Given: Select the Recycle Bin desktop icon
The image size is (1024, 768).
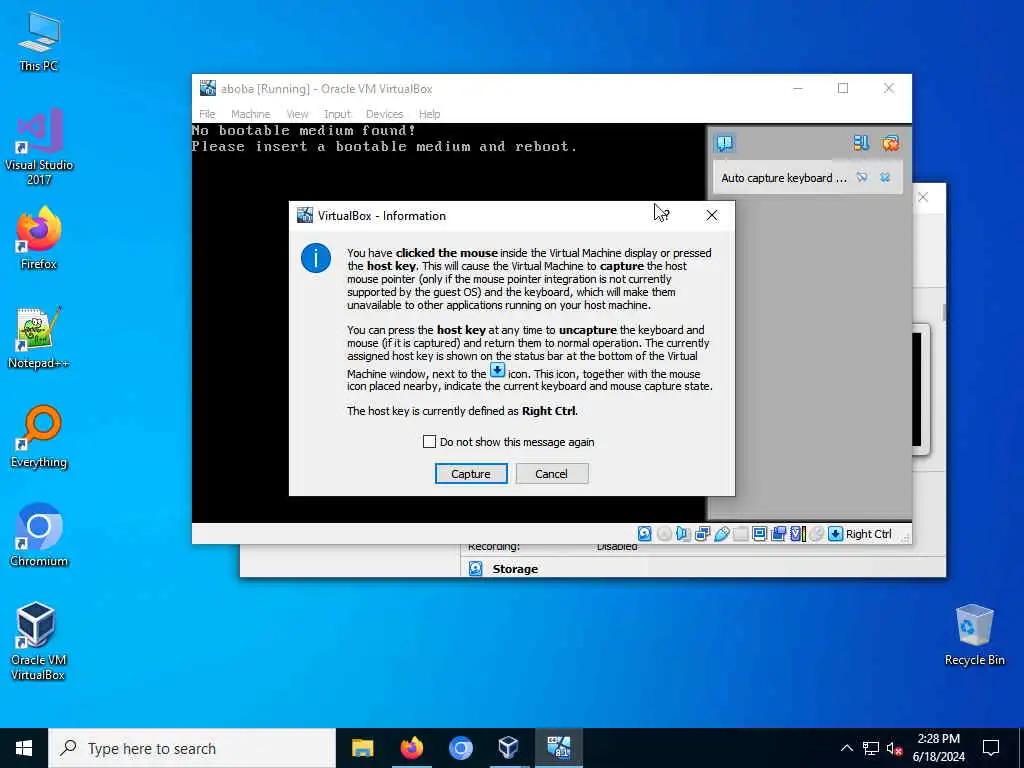Looking at the screenshot, I should (974, 635).
